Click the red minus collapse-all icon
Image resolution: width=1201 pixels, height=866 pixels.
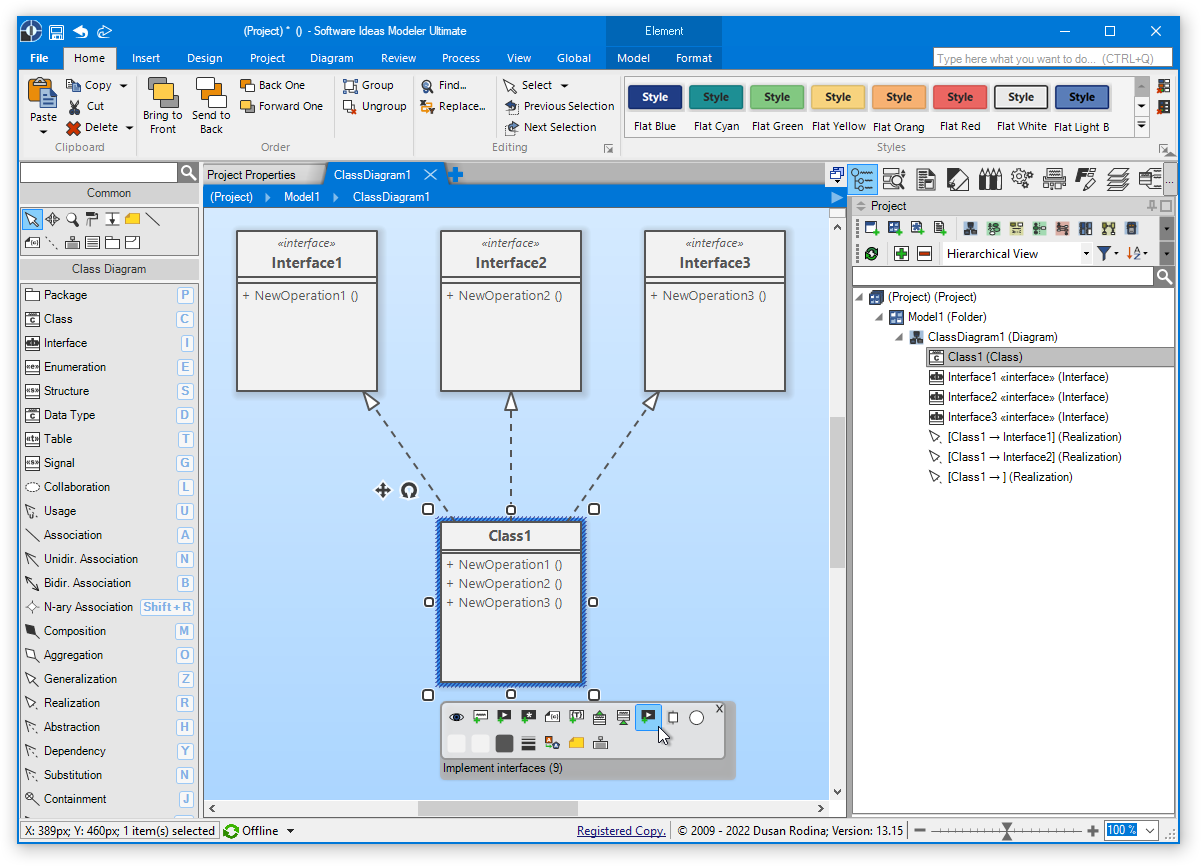(924, 254)
